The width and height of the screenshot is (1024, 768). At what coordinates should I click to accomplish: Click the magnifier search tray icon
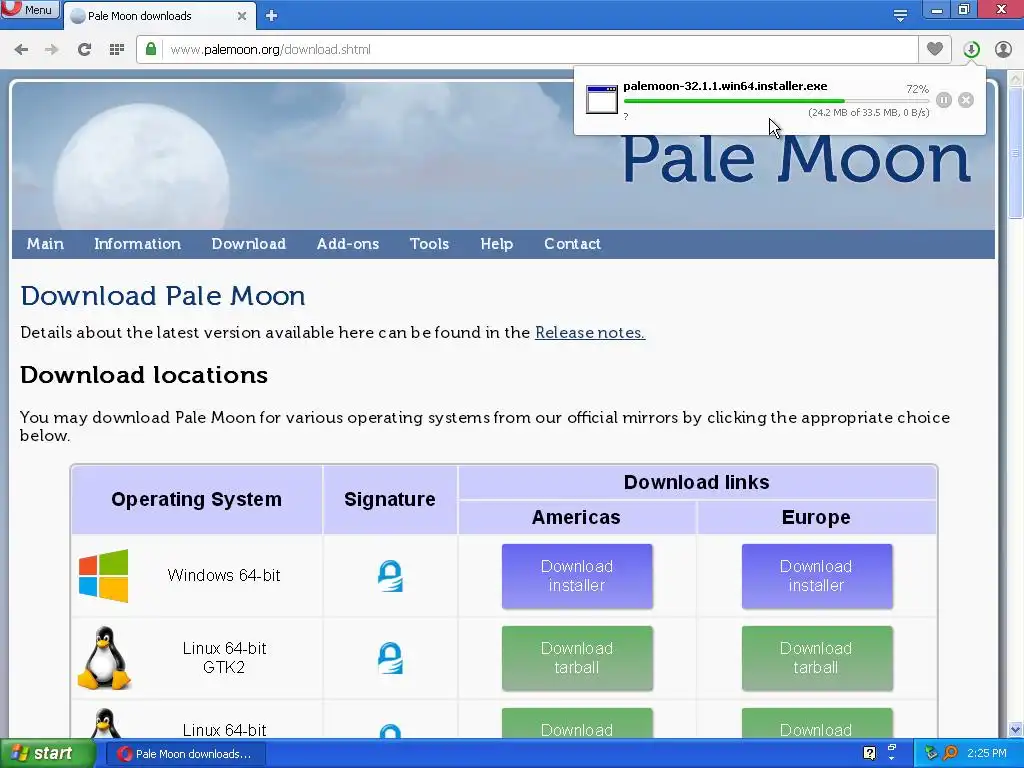[x=950, y=753]
